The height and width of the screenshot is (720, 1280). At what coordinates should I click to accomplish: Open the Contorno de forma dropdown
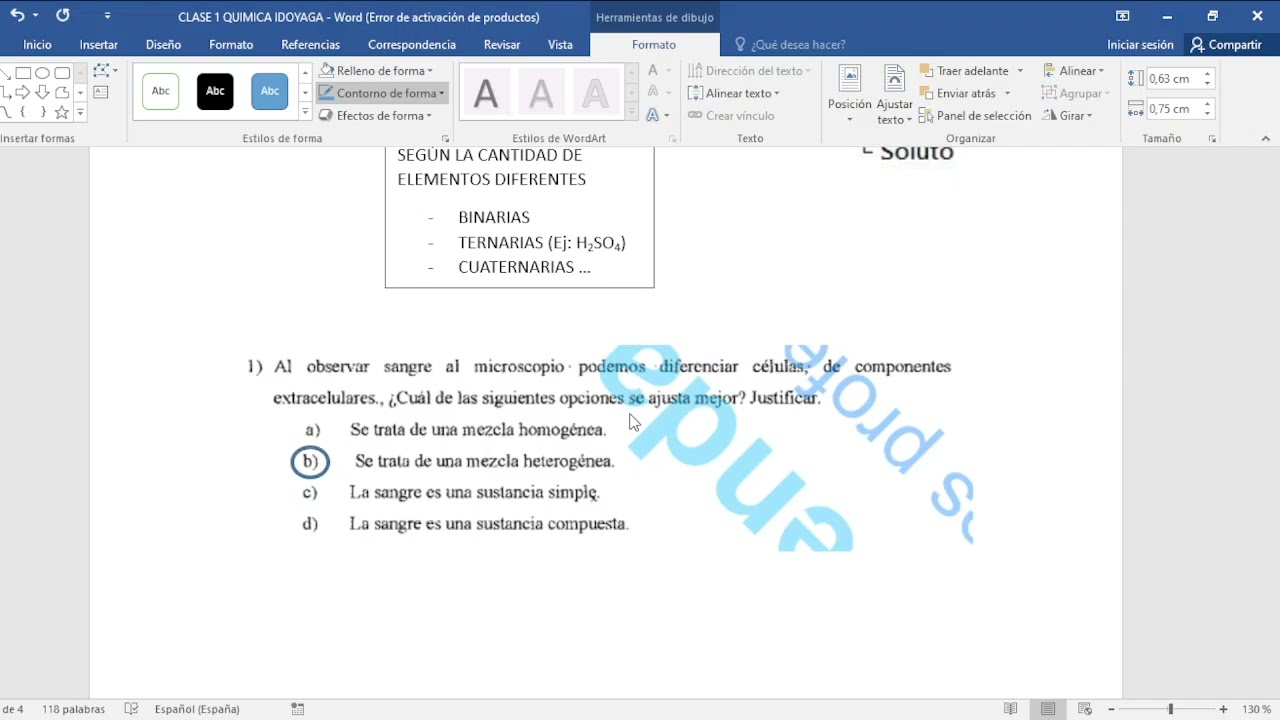382,93
